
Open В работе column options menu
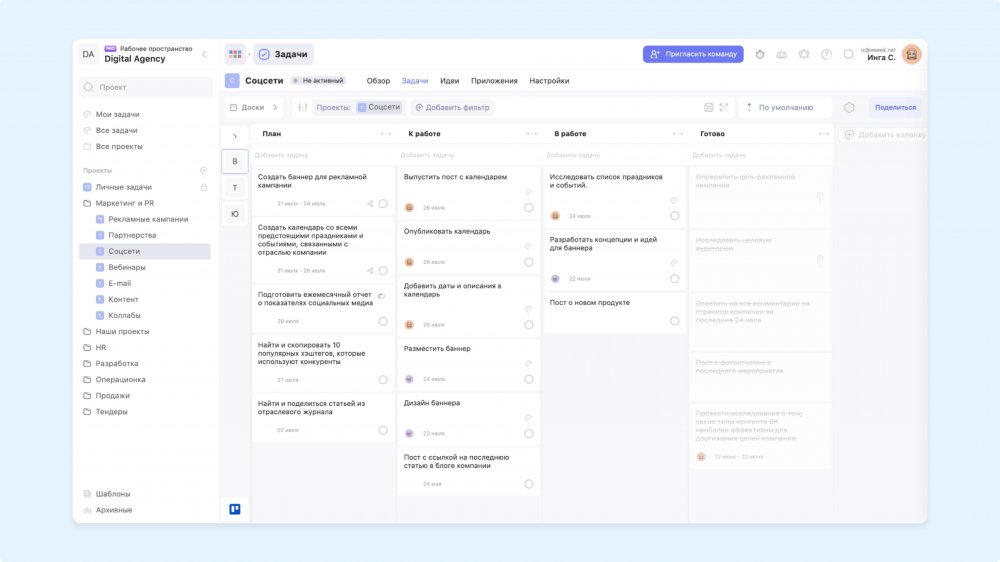pyautogui.click(x=677, y=134)
